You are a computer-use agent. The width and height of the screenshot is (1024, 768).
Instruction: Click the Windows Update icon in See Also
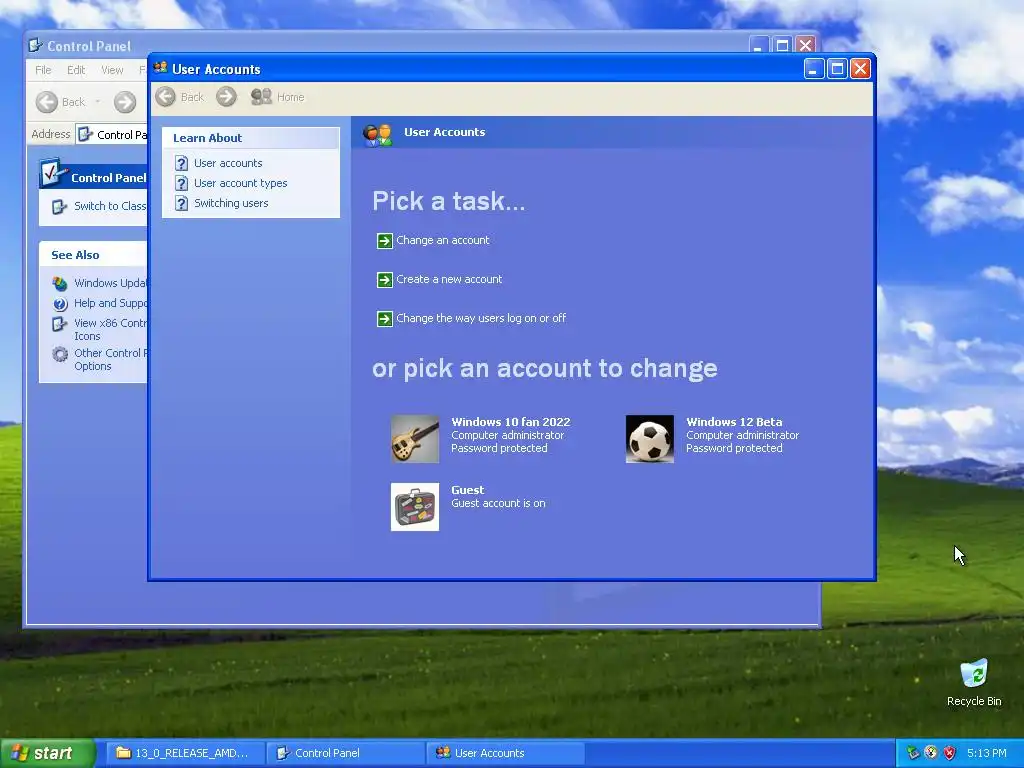tap(60, 283)
